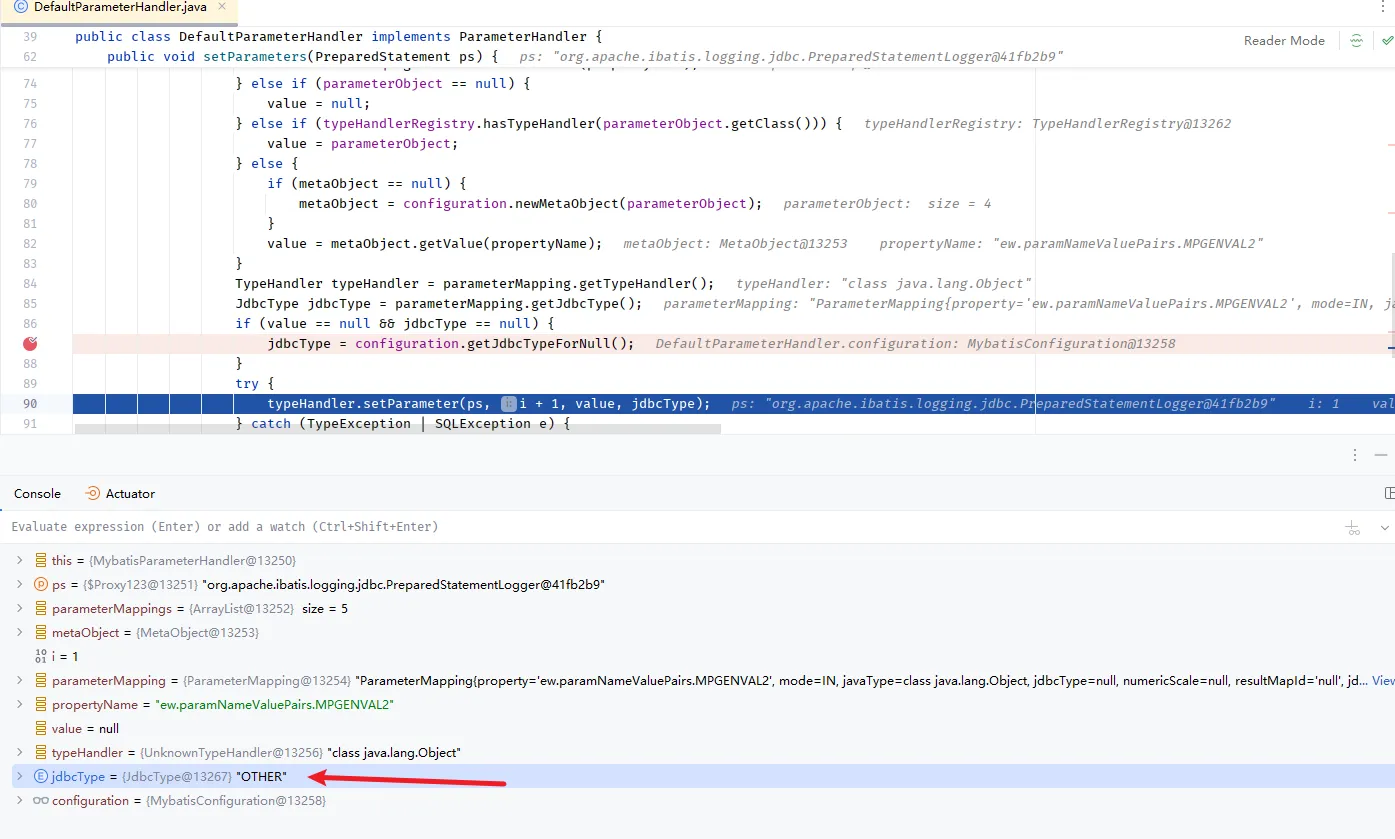Viewport: 1395px width, 839px height.
Task: Click the field icon of 'value = null'
Action: 41,729
